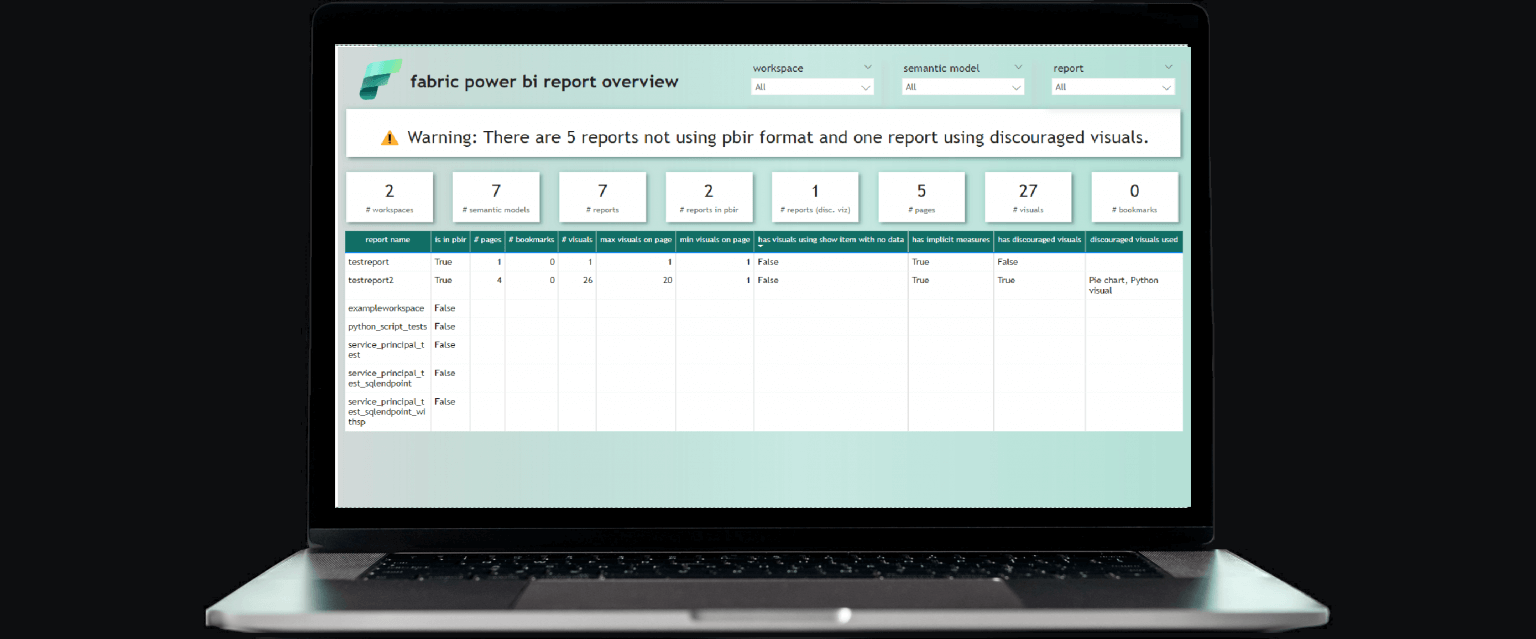Click the yellow warning triangle icon
The width and height of the screenshot is (1536, 639).
pyautogui.click(x=390, y=138)
